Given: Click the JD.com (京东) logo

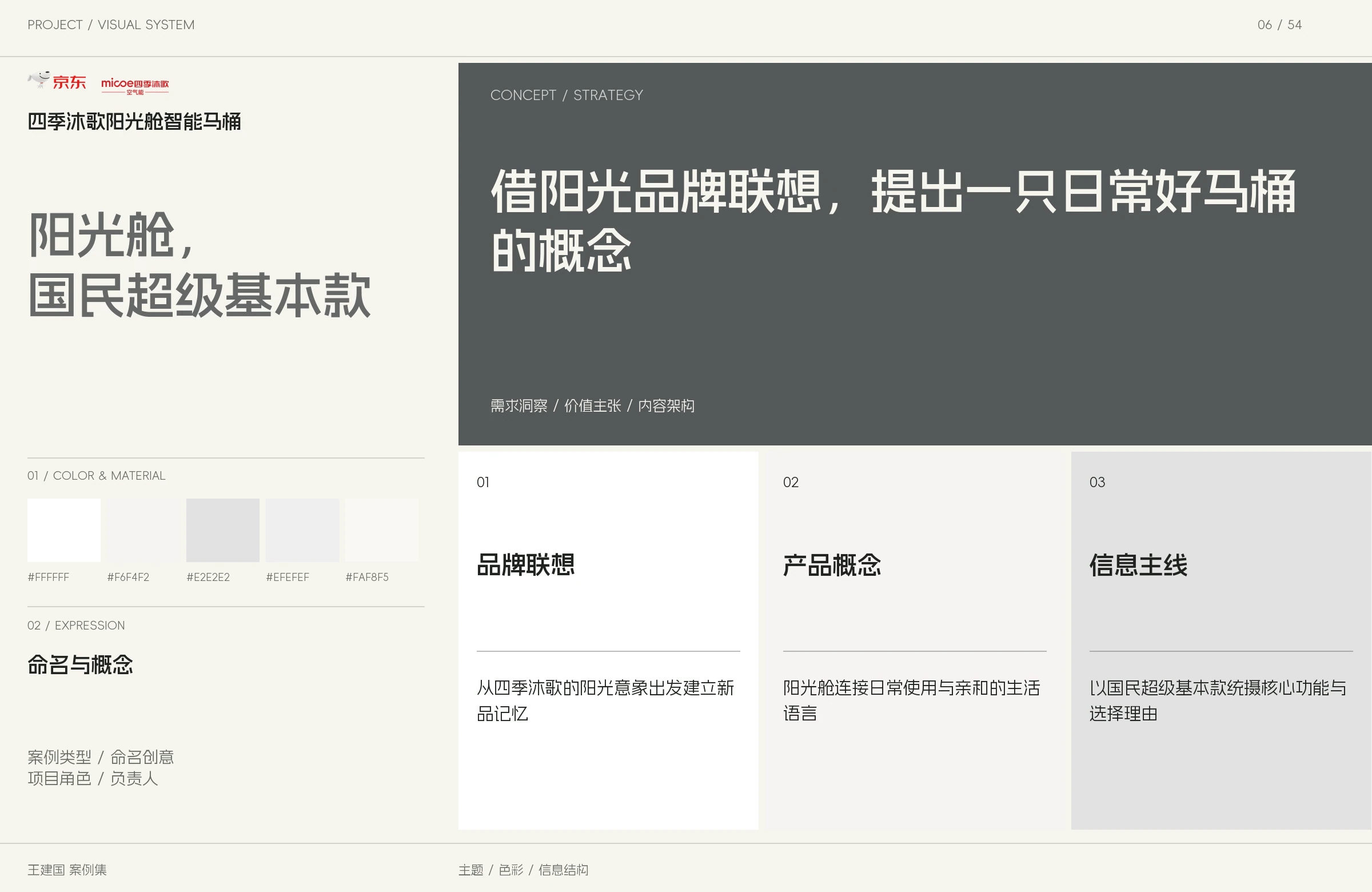Looking at the screenshot, I should [x=57, y=81].
